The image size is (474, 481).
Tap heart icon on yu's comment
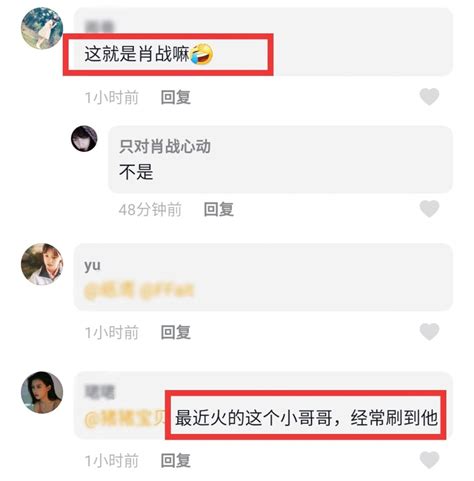429,331
